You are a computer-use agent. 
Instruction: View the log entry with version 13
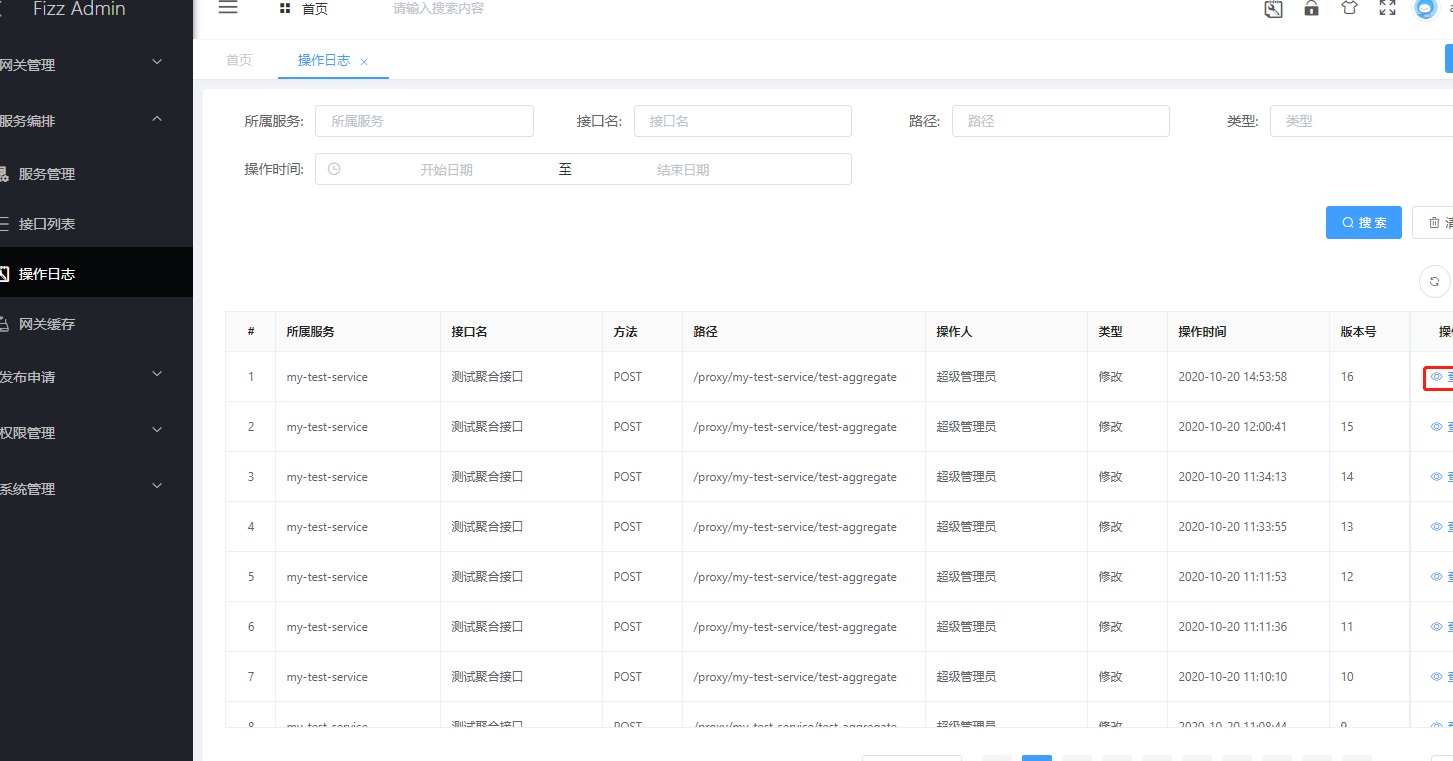tap(1440, 527)
